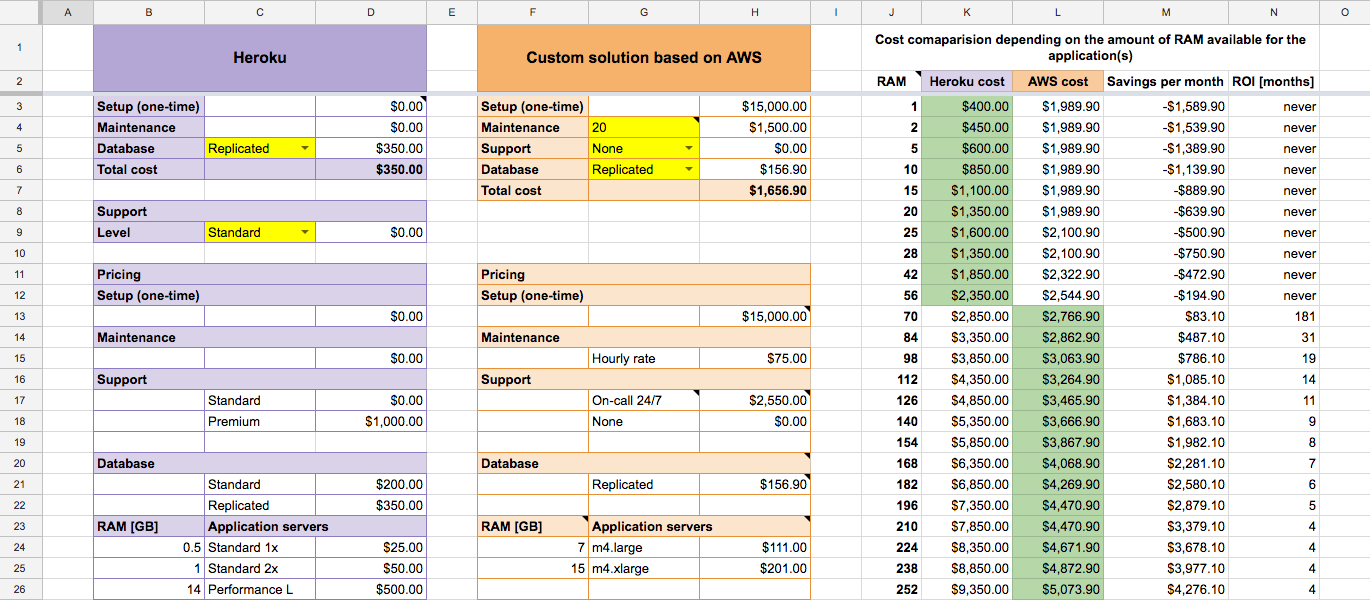Select the Performance L cell
This screenshot has height=600, width=1370.
tap(259, 589)
